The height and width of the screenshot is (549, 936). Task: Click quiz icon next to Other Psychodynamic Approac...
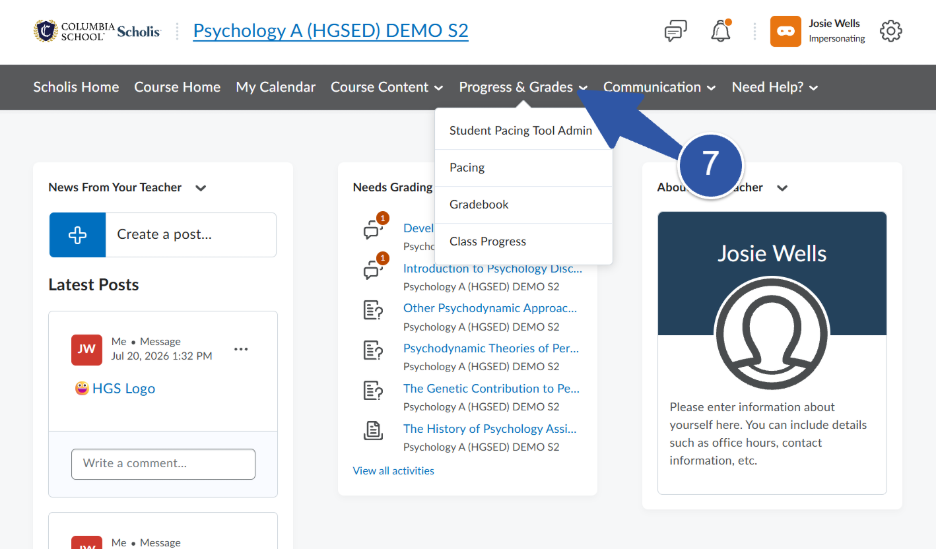(x=373, y=310)
